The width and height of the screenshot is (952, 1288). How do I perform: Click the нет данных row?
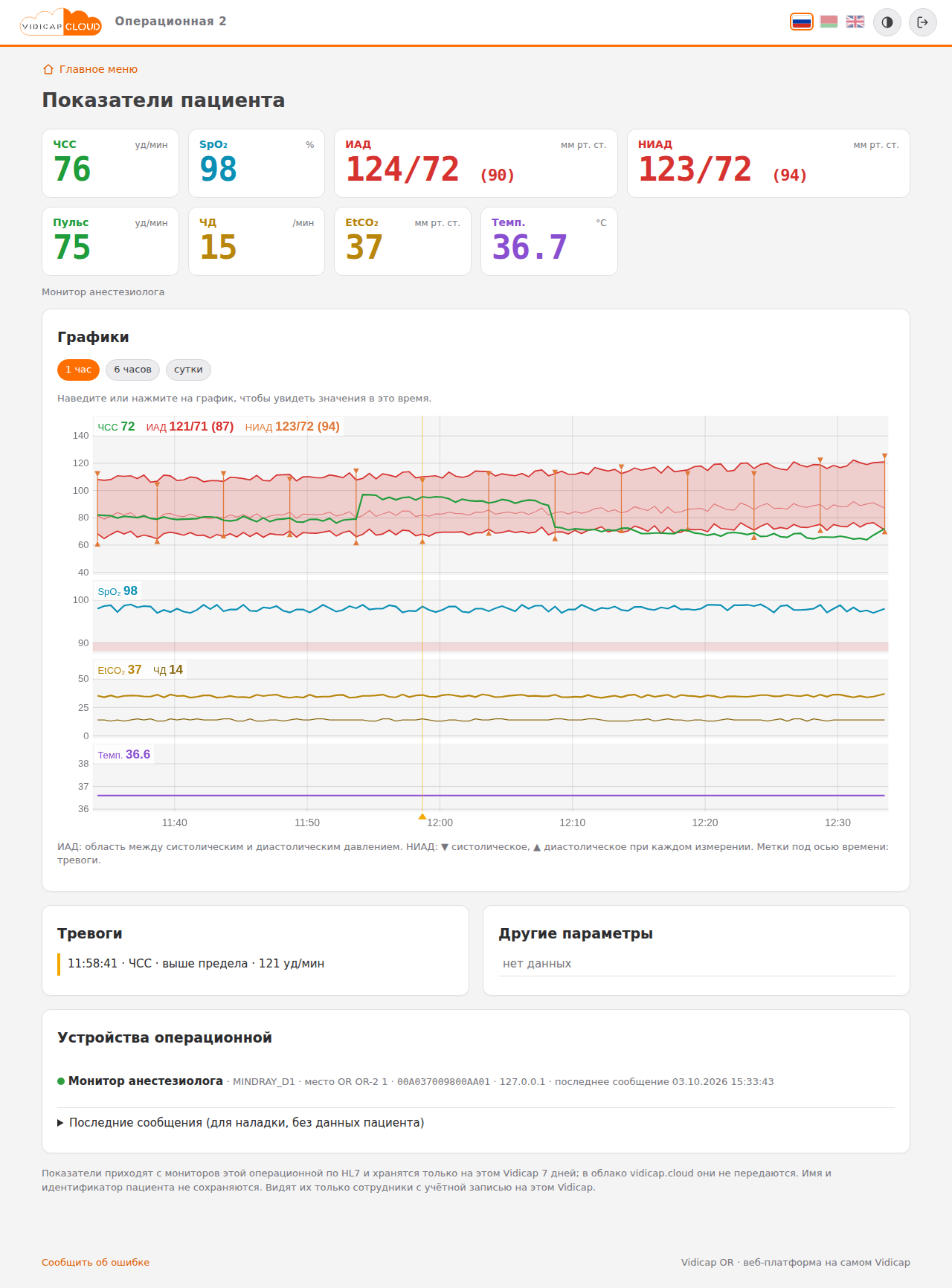click(x=696, y=964)
